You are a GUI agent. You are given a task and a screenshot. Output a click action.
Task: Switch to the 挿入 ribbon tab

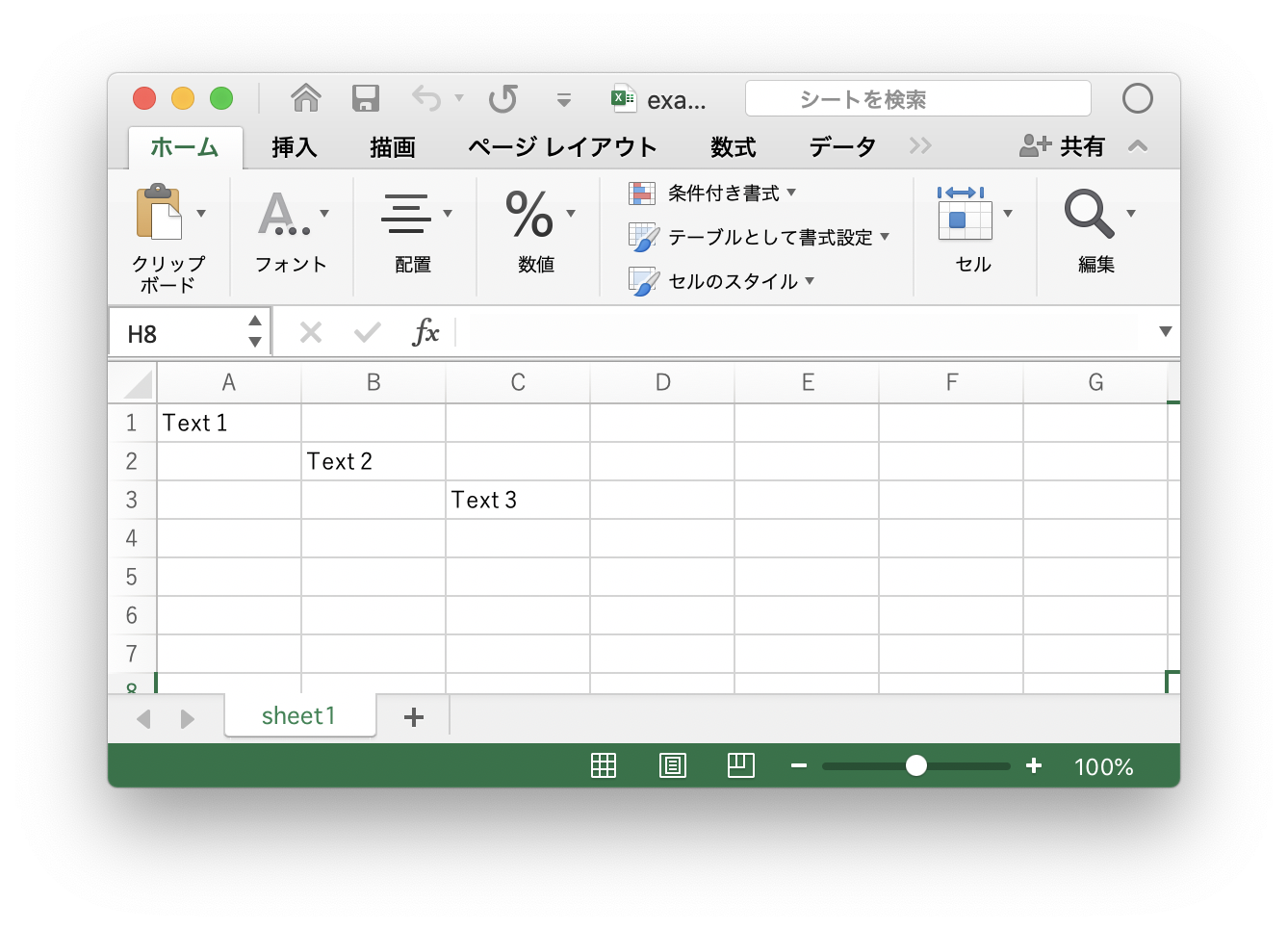tap(293, 146)
